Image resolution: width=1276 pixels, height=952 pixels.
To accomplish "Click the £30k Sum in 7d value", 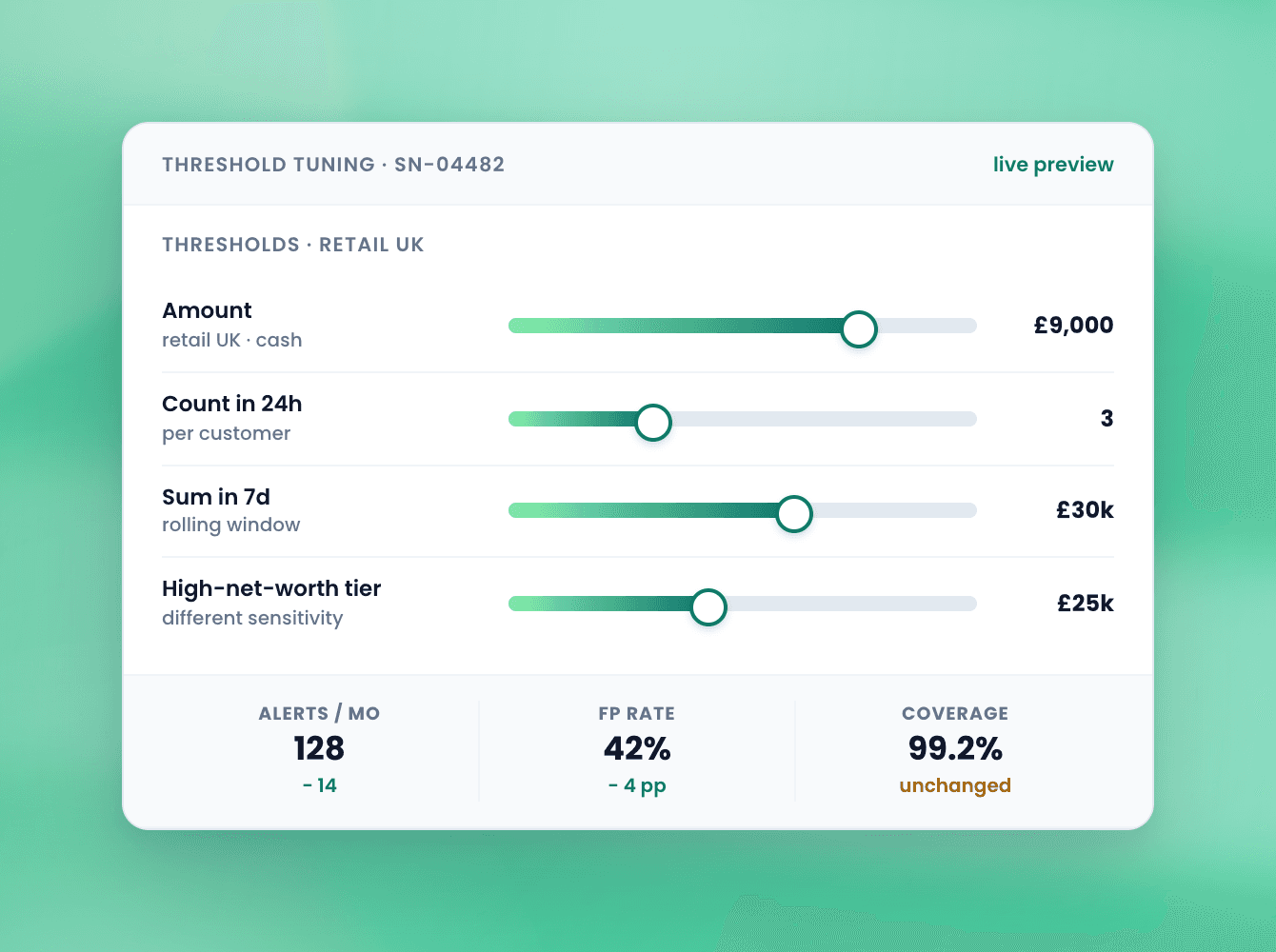I will coord(1085,509).
